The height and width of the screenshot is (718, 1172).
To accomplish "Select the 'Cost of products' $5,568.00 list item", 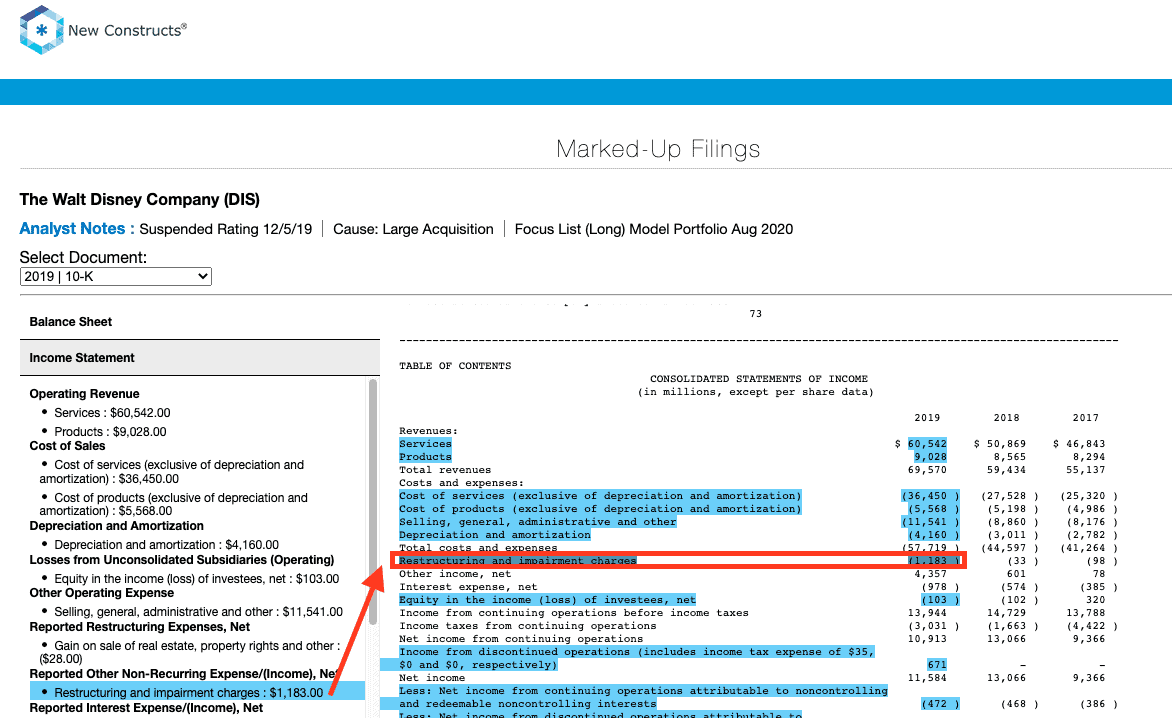I will [173, 504].
